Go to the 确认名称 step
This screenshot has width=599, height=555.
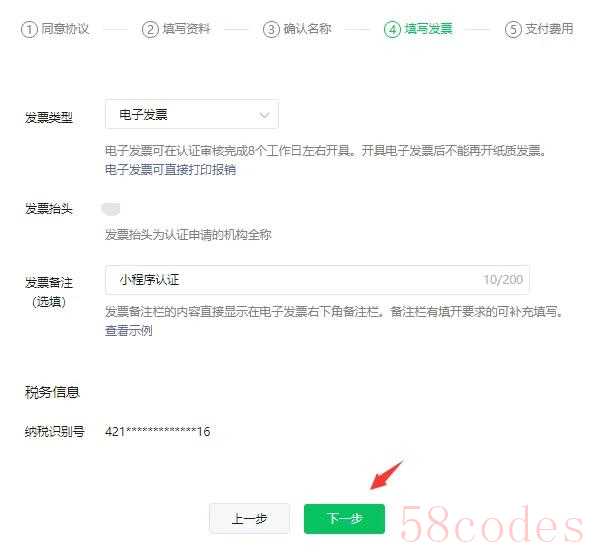pyautogui.click(x=307, y=29)
